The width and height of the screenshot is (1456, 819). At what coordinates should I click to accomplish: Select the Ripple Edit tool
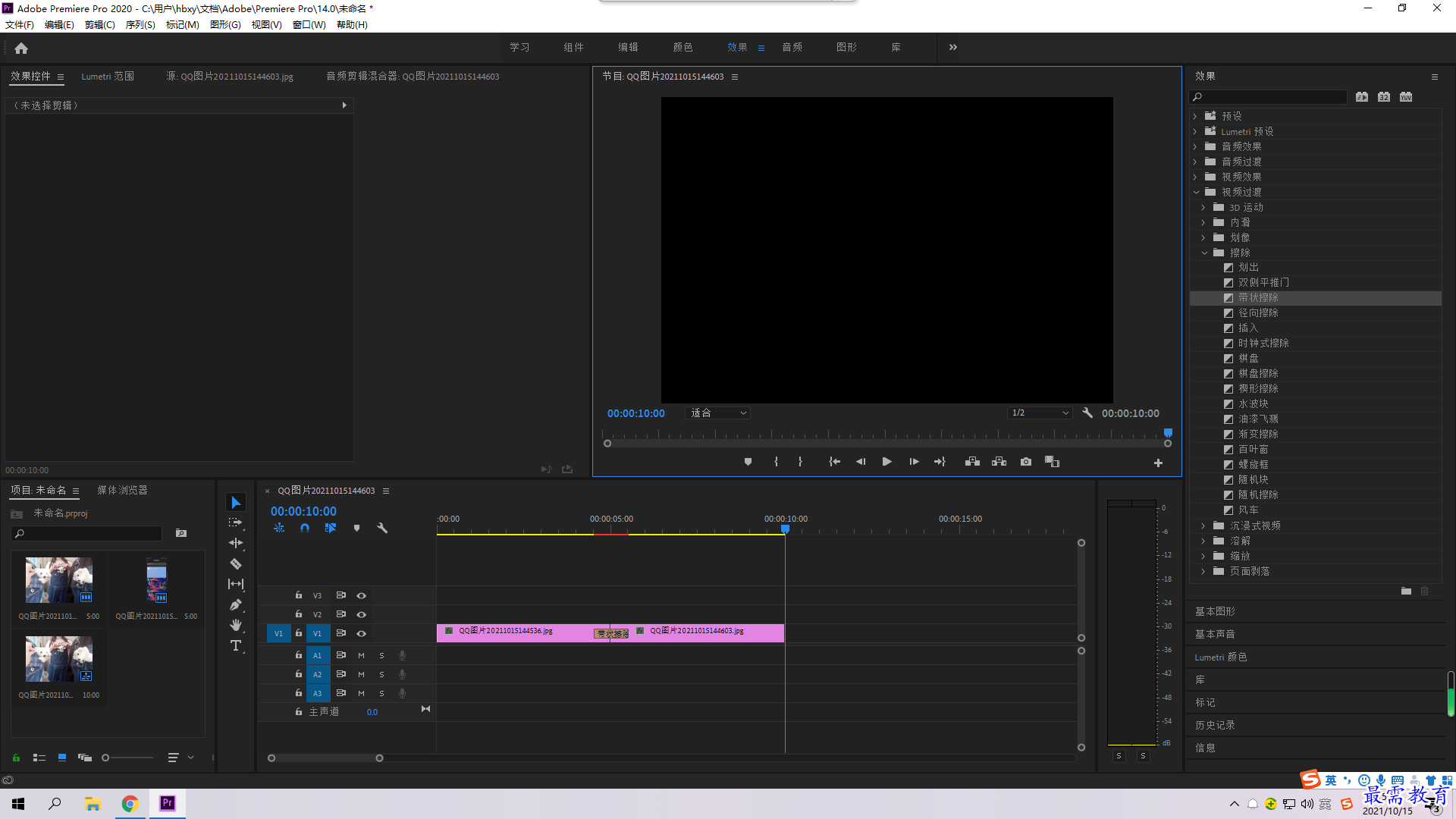coord(236,543)
